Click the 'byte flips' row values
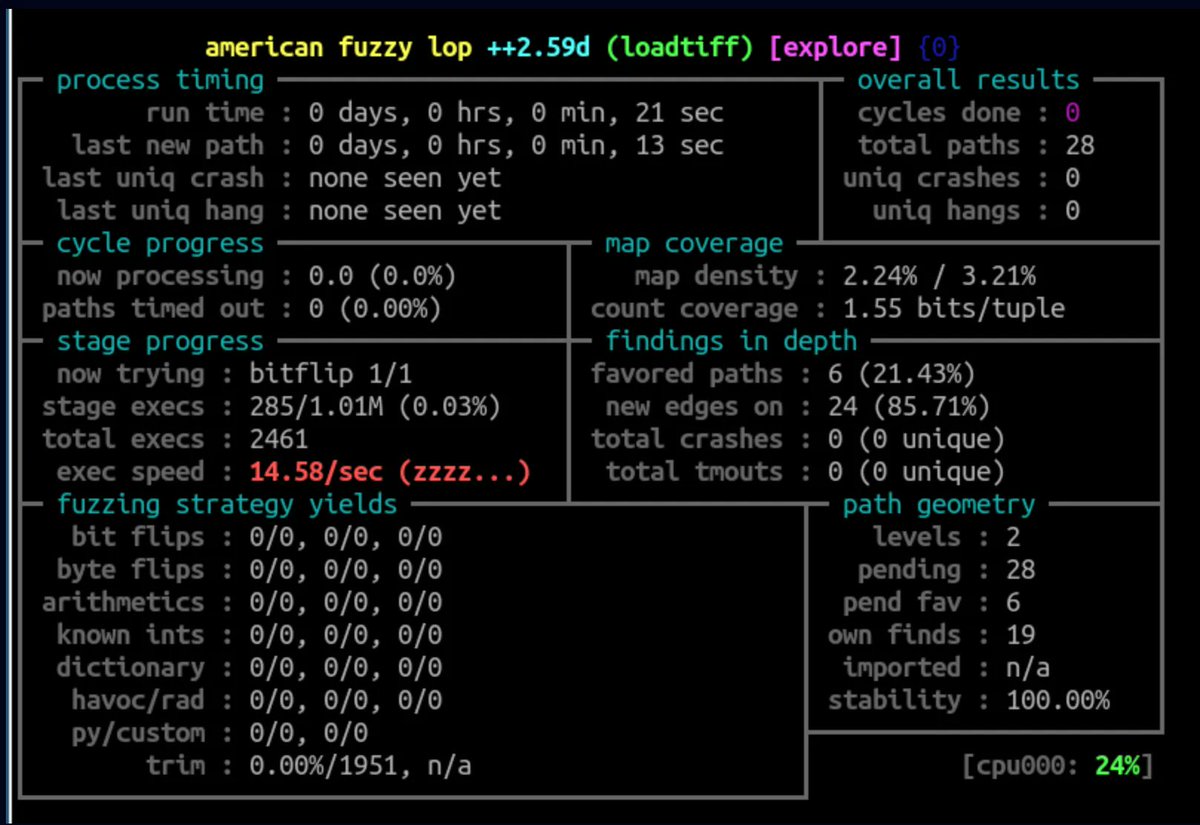 [x=345, y=570]
